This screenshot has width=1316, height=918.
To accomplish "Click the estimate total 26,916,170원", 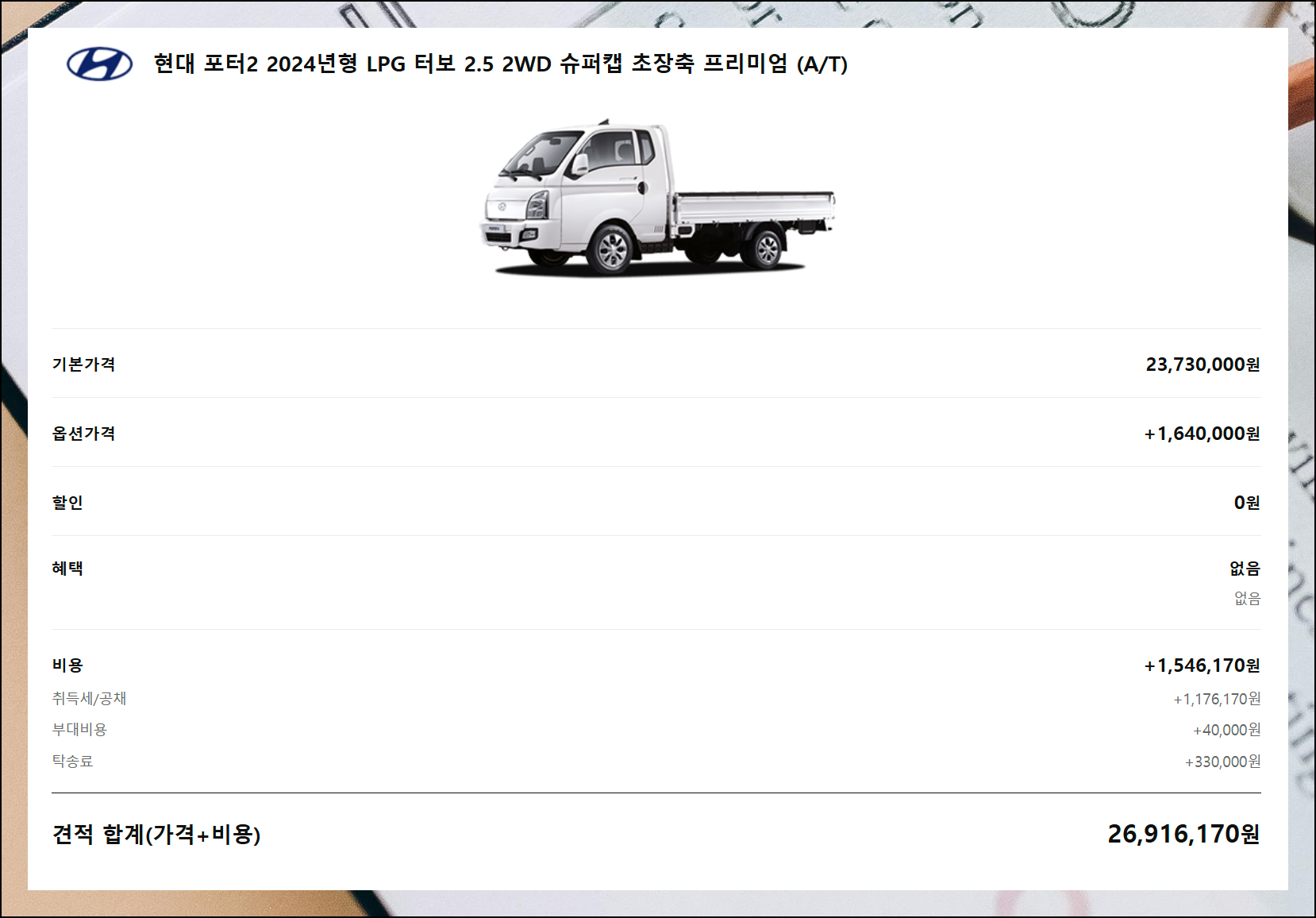I will point(1183,834).
